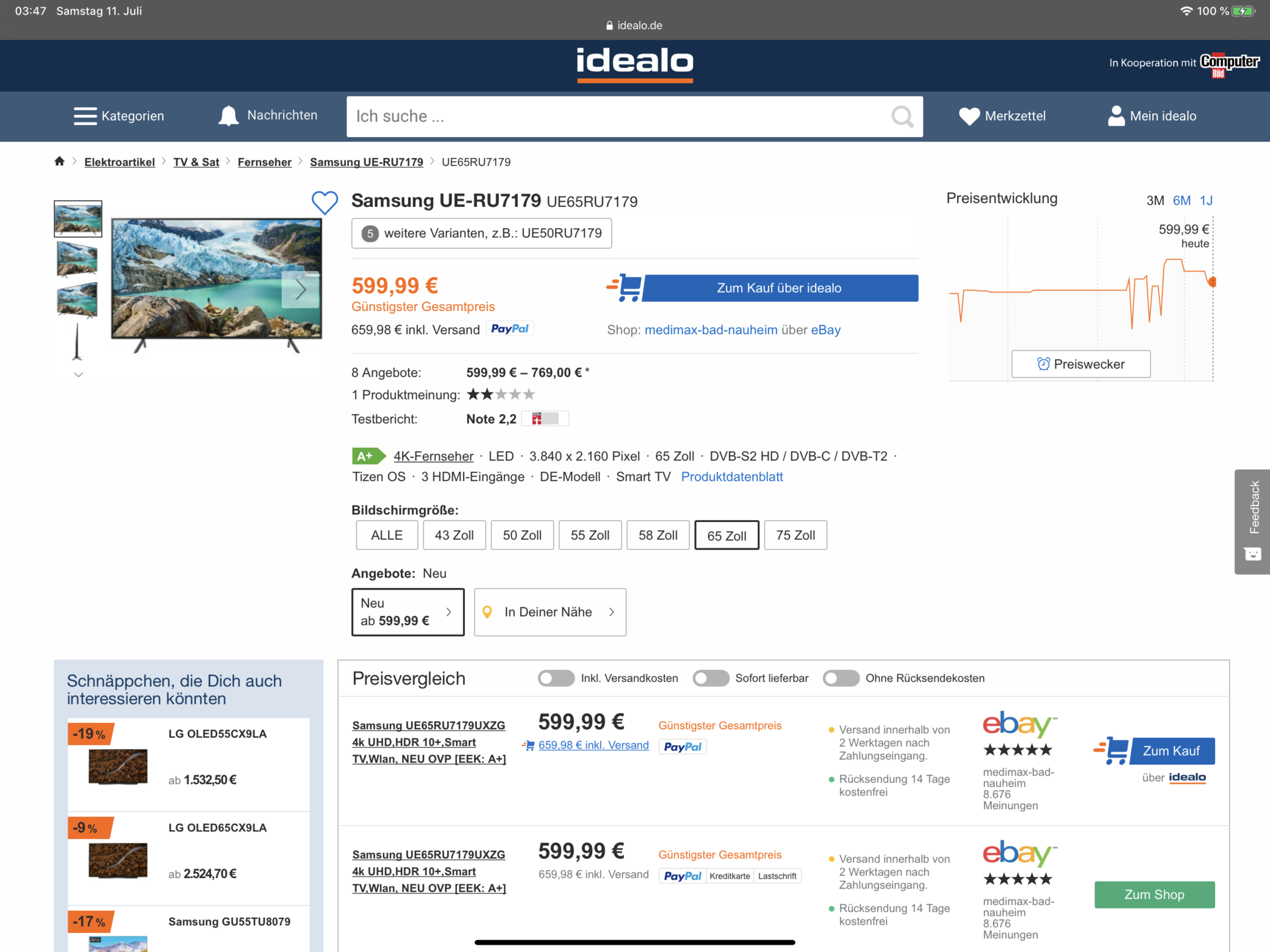Screen dimensions: 1270x952
Task: Open Merkzettel heart icon in header
Action: click(x=969, y=116)
